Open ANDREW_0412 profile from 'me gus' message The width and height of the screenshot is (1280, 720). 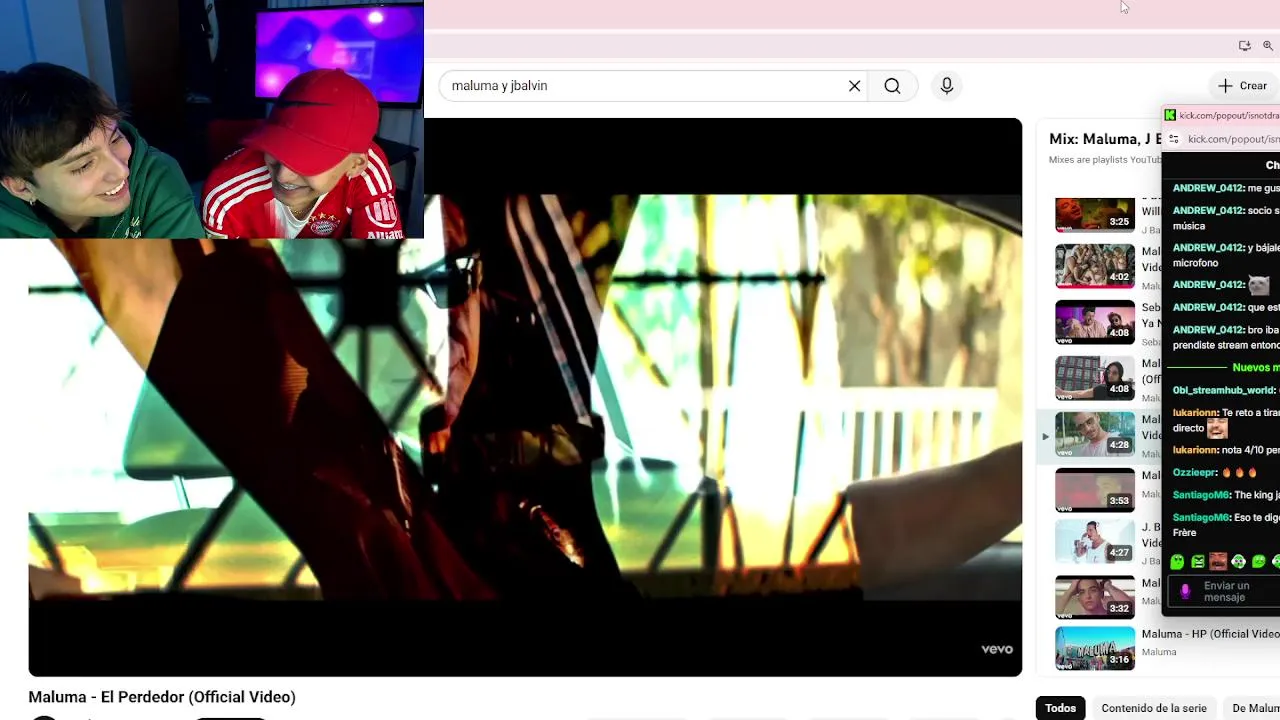[1209, 188]
